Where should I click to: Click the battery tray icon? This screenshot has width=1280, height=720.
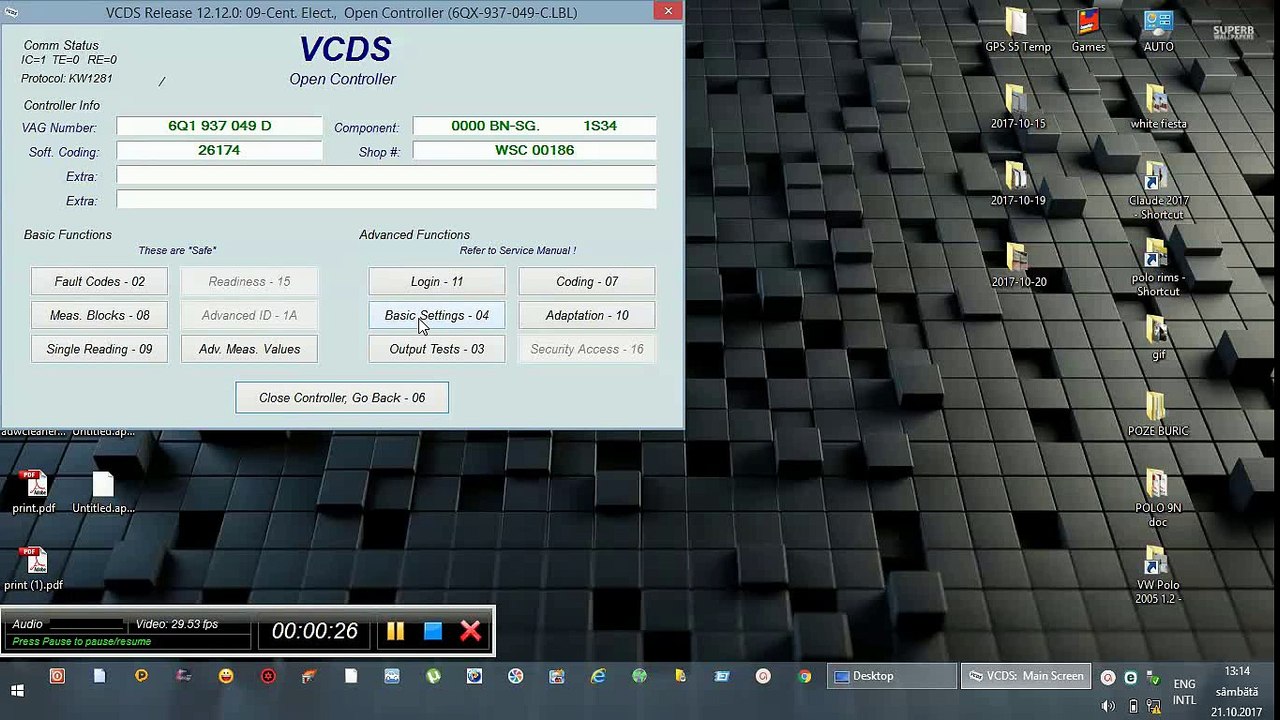pyautogui.click(x=1133, y=706)
